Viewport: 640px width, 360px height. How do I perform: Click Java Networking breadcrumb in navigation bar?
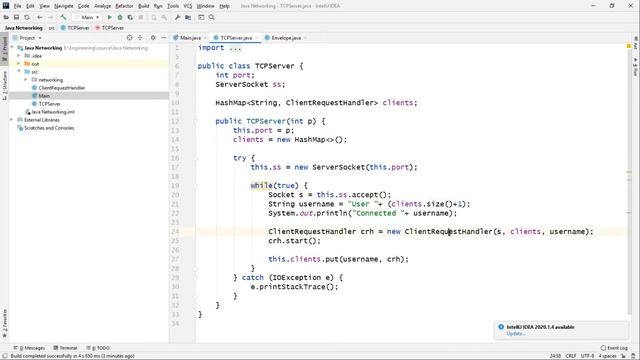24,28
